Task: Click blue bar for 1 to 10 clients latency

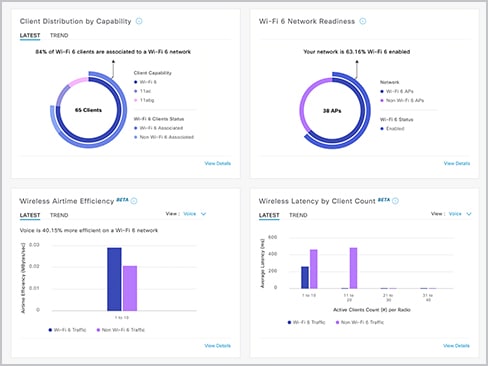Action: pos(305,277)
